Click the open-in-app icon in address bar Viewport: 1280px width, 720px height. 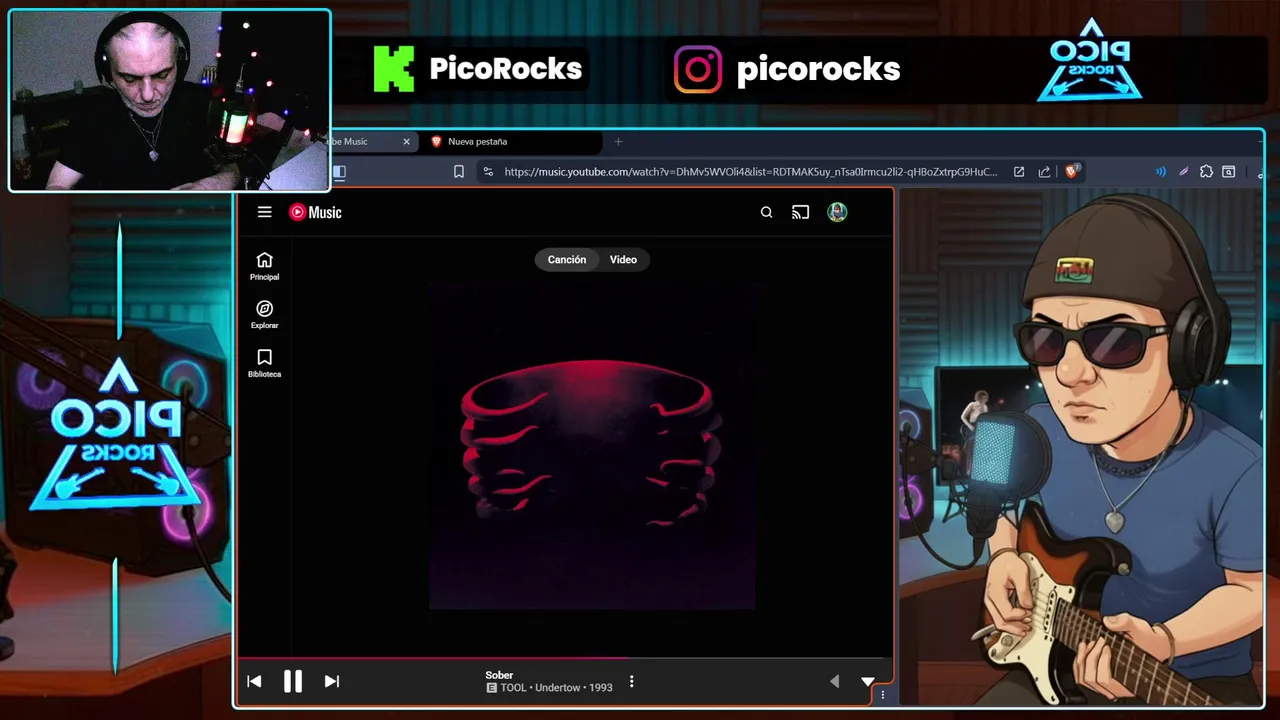point(1018,172)
